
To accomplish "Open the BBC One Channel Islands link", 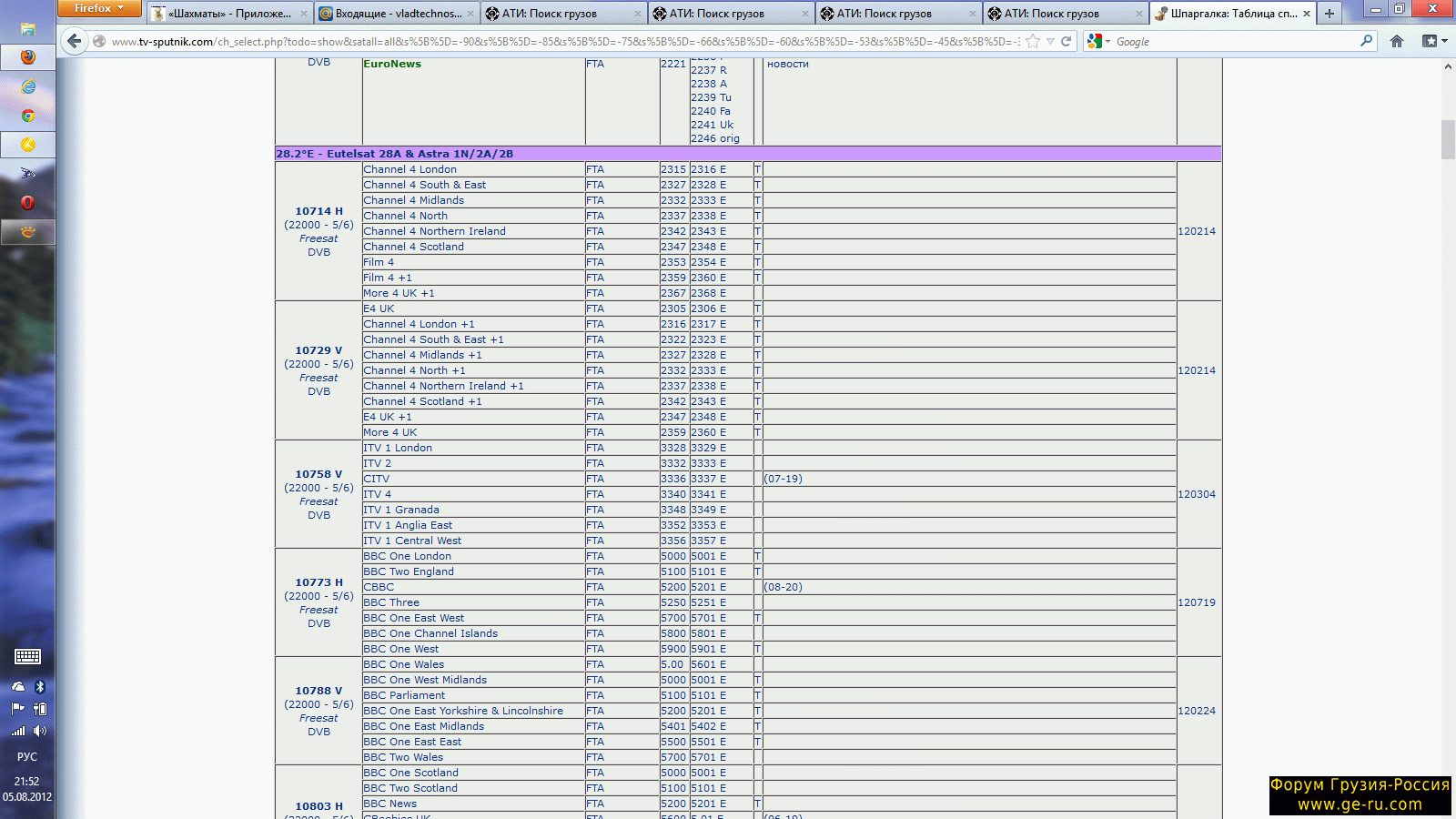I will pyautogui.click(x=430, y=633).
